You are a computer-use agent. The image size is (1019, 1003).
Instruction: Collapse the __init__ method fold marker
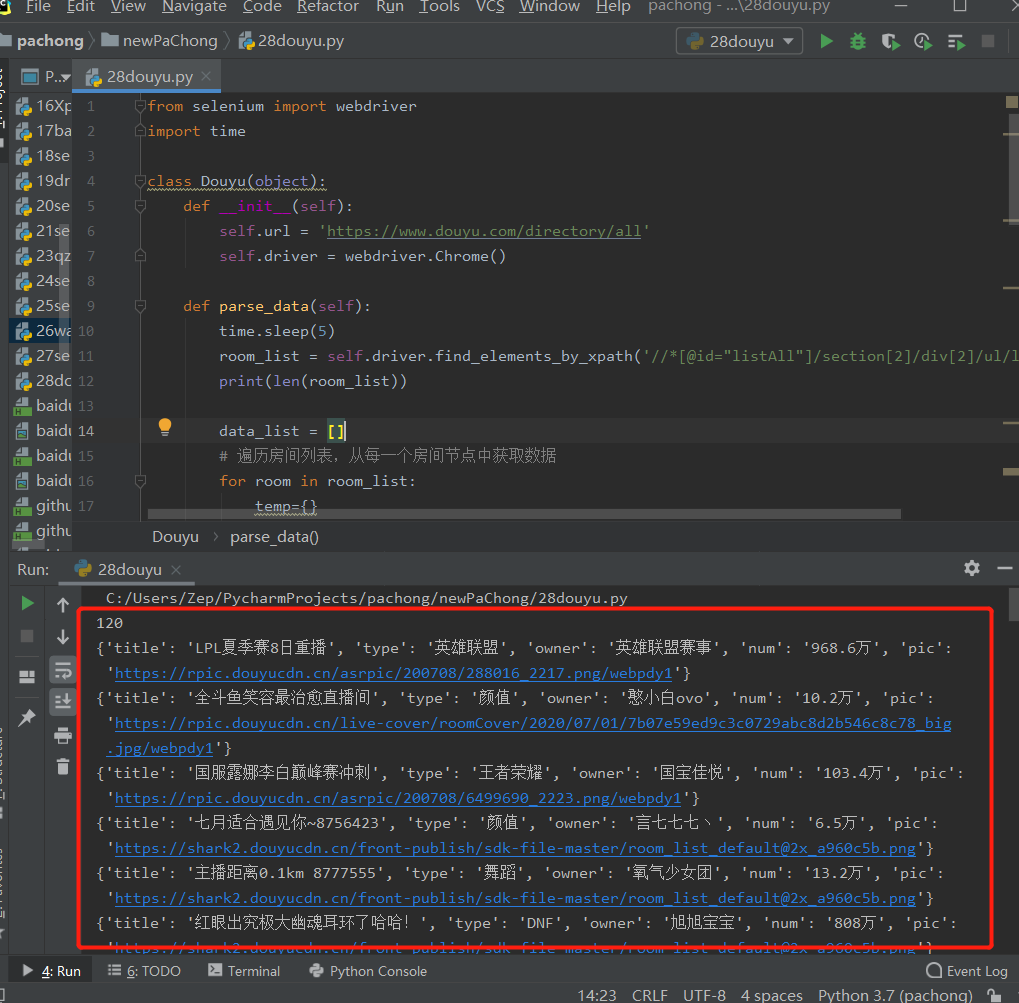click(x=140, y=206)
